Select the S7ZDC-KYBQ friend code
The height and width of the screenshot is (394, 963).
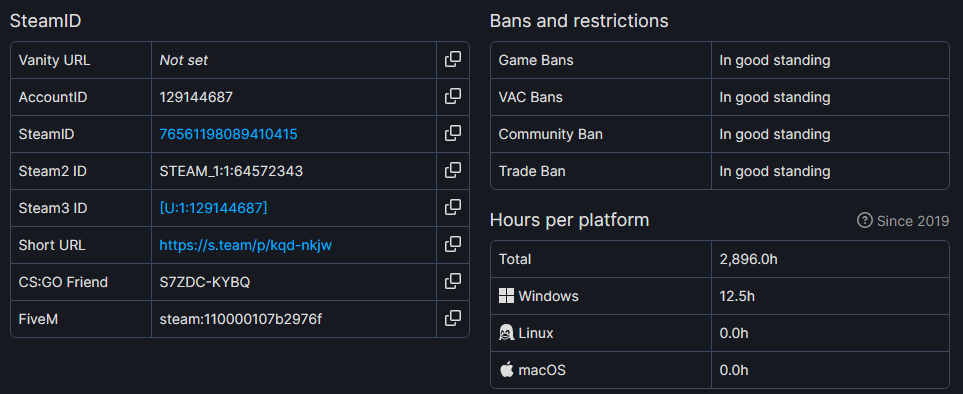205,282
